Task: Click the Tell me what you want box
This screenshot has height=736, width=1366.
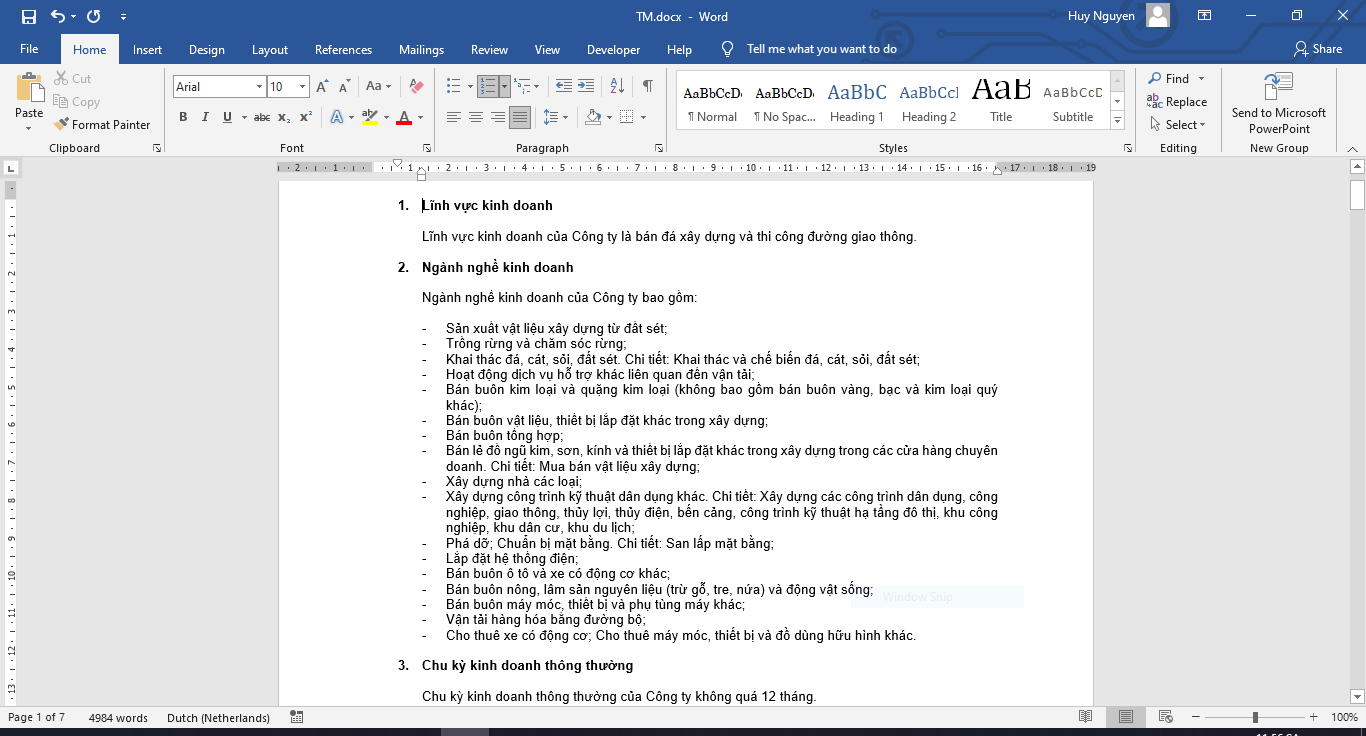Action: click(821, 49)
